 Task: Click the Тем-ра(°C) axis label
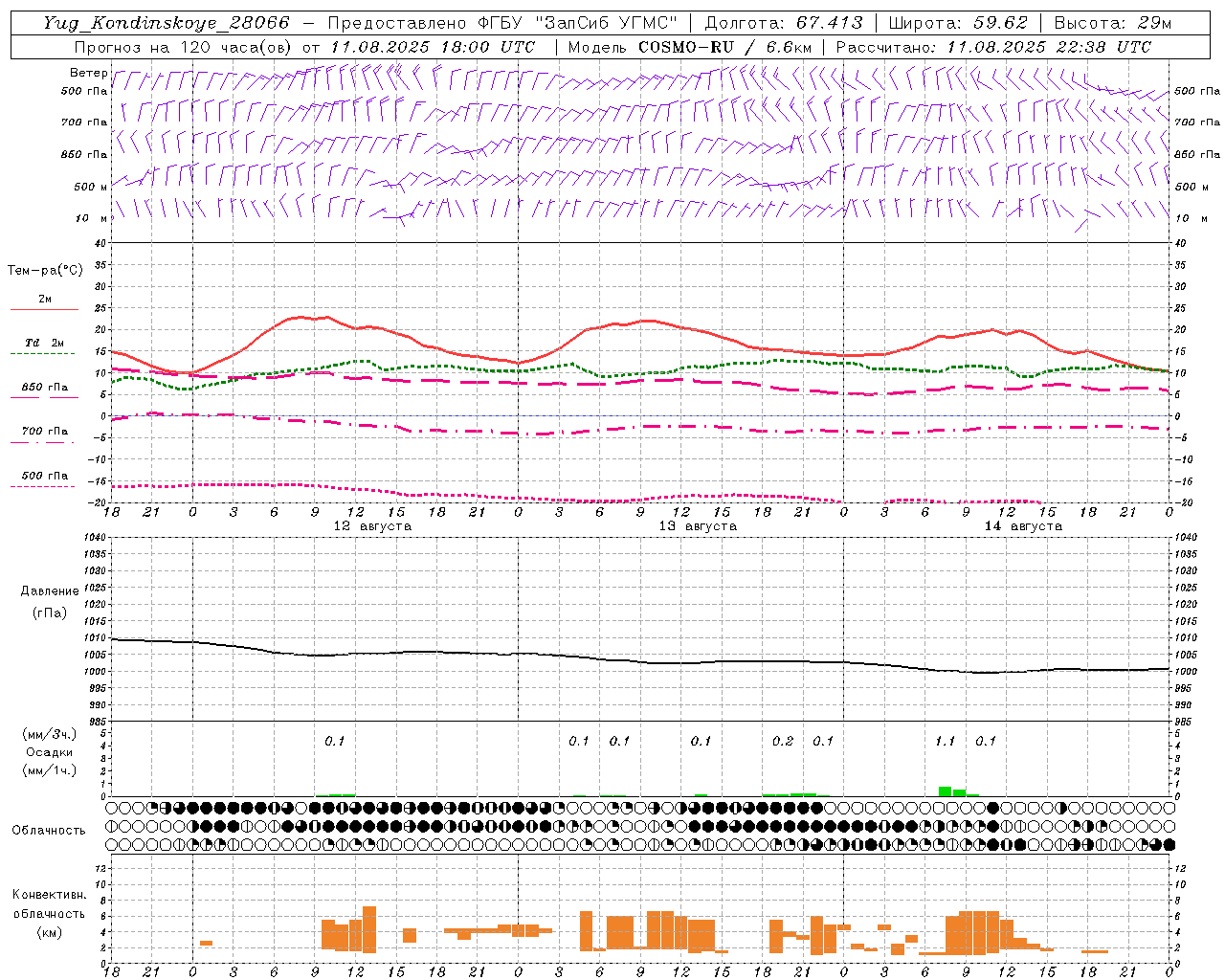pyautogui.click(x=45, y=271)
